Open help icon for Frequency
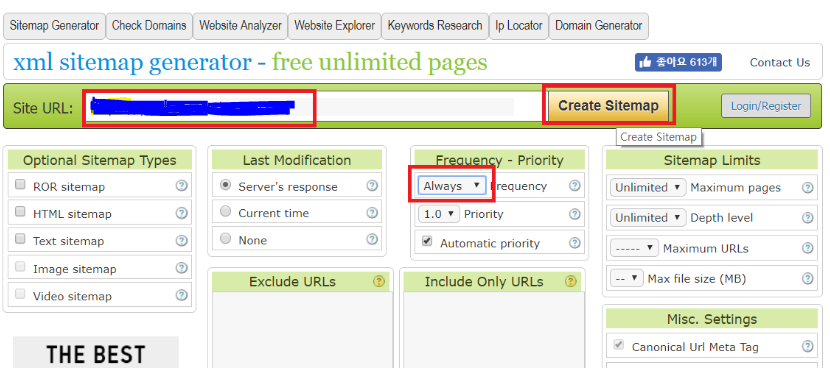 click(x=574, y=186)
